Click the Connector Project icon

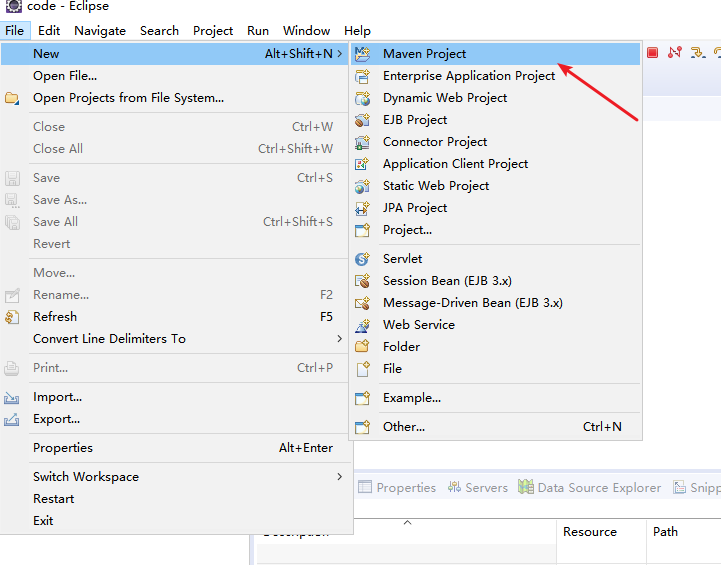tap(362, 142)
